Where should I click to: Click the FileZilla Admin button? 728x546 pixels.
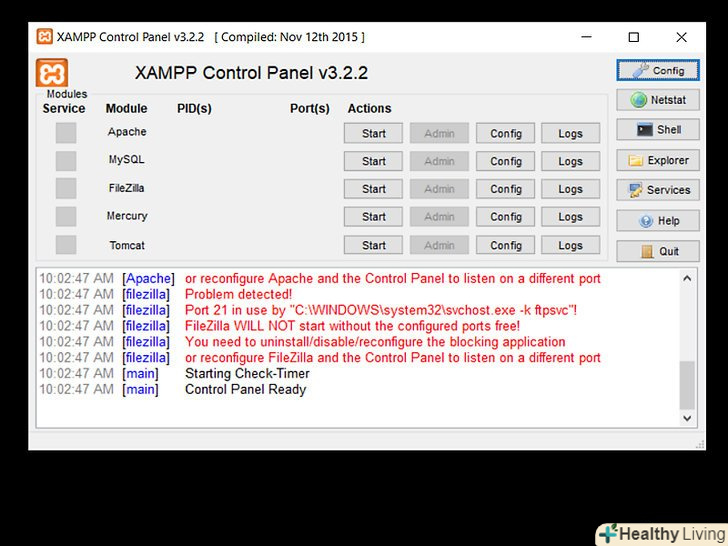pos(439,189)
